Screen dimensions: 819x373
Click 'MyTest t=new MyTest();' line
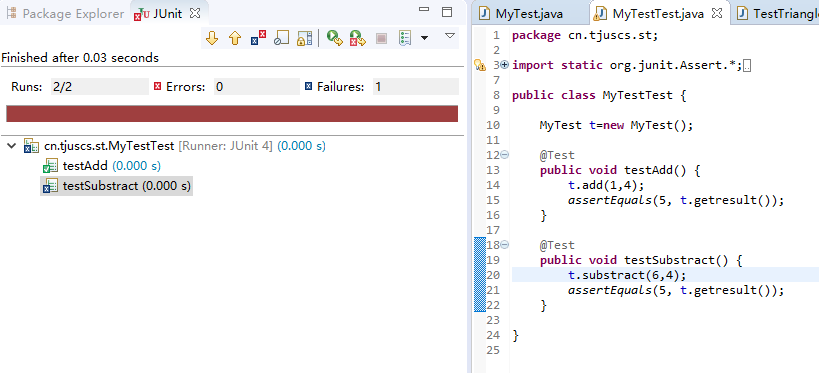(x=616, y=125)
